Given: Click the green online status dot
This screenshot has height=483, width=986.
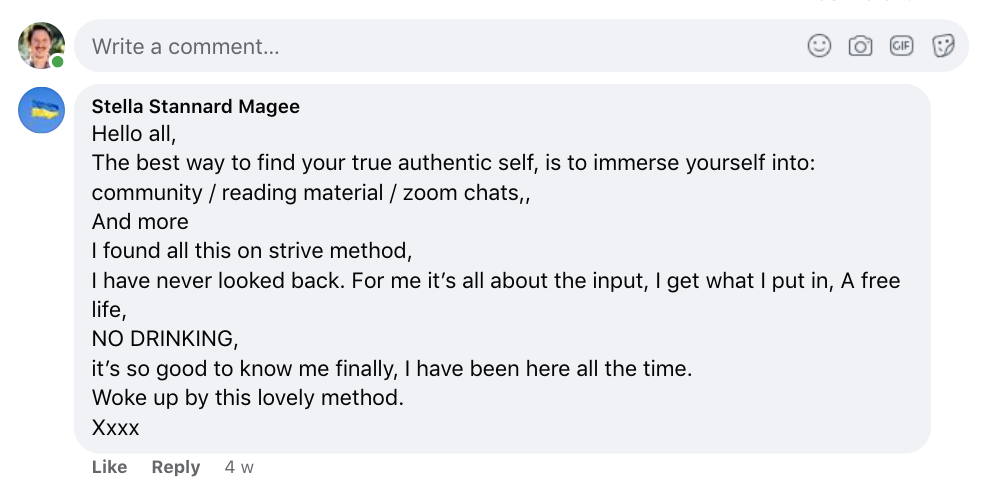Looking at the screenshot, I should [58, 62].
